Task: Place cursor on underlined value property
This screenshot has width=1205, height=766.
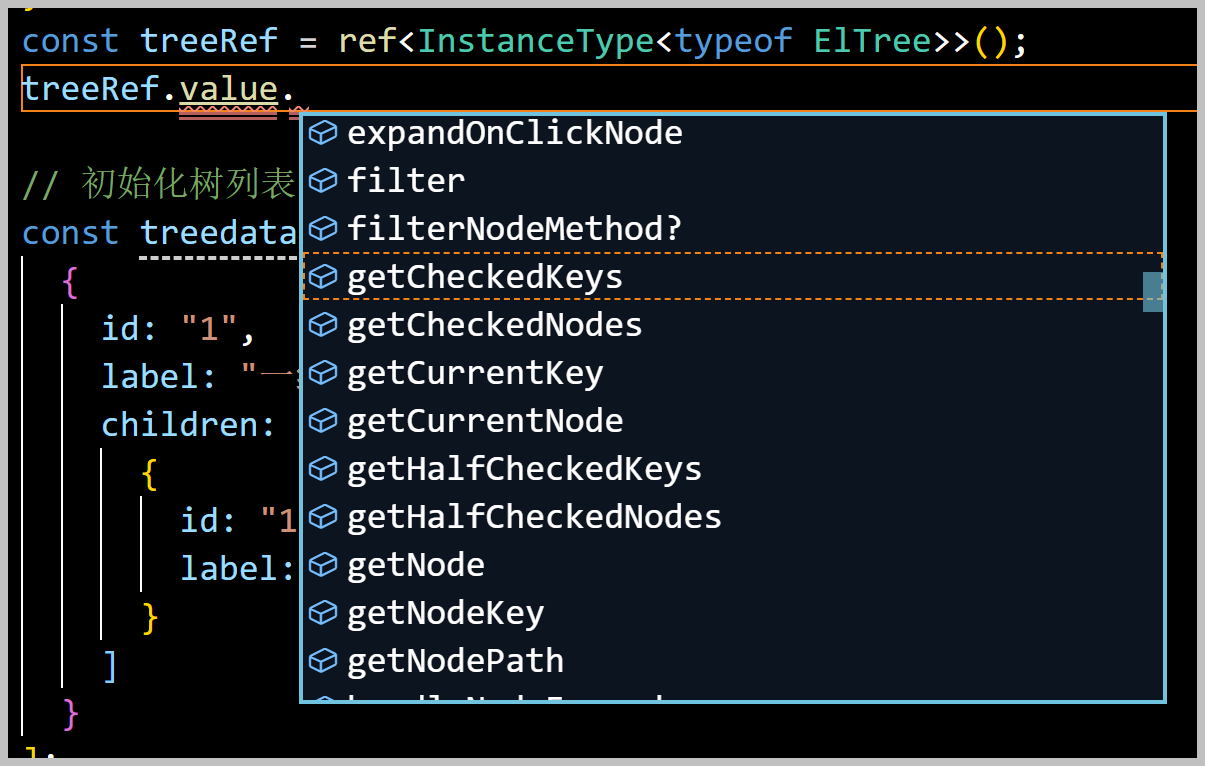Action: tap(228, 89)
